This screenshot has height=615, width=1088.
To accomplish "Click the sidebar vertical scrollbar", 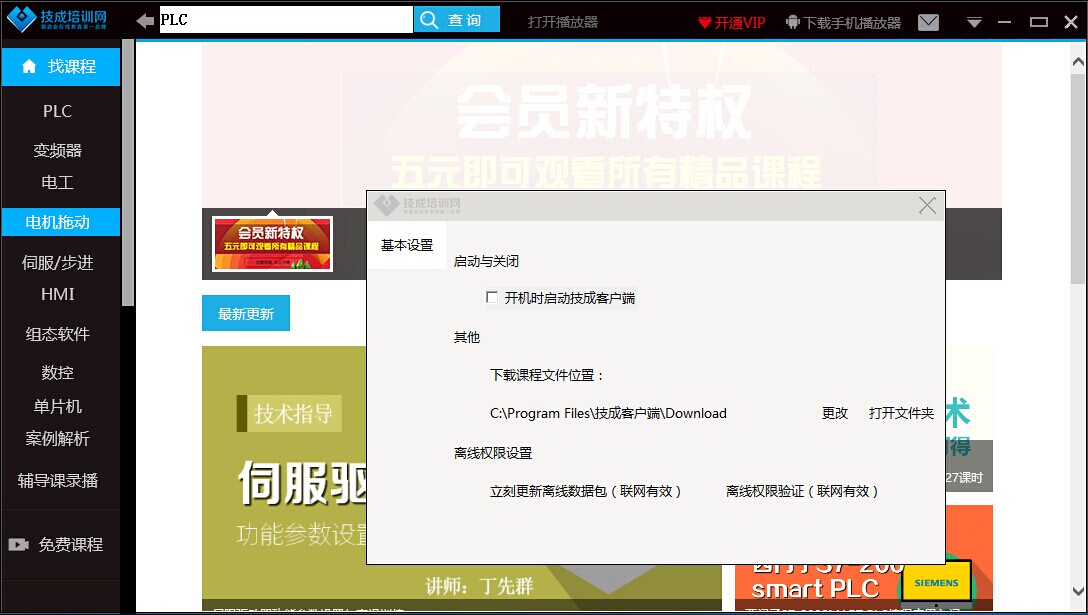I will tap(127, 170).
